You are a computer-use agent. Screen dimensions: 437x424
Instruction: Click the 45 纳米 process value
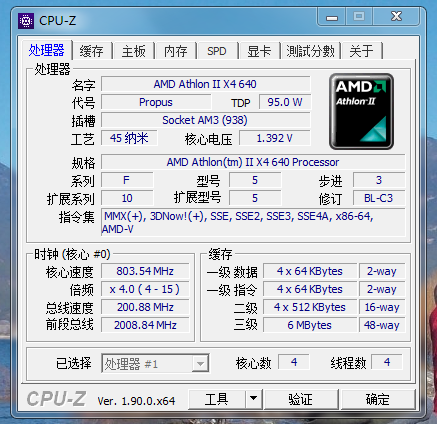click(x=129, y=138)
